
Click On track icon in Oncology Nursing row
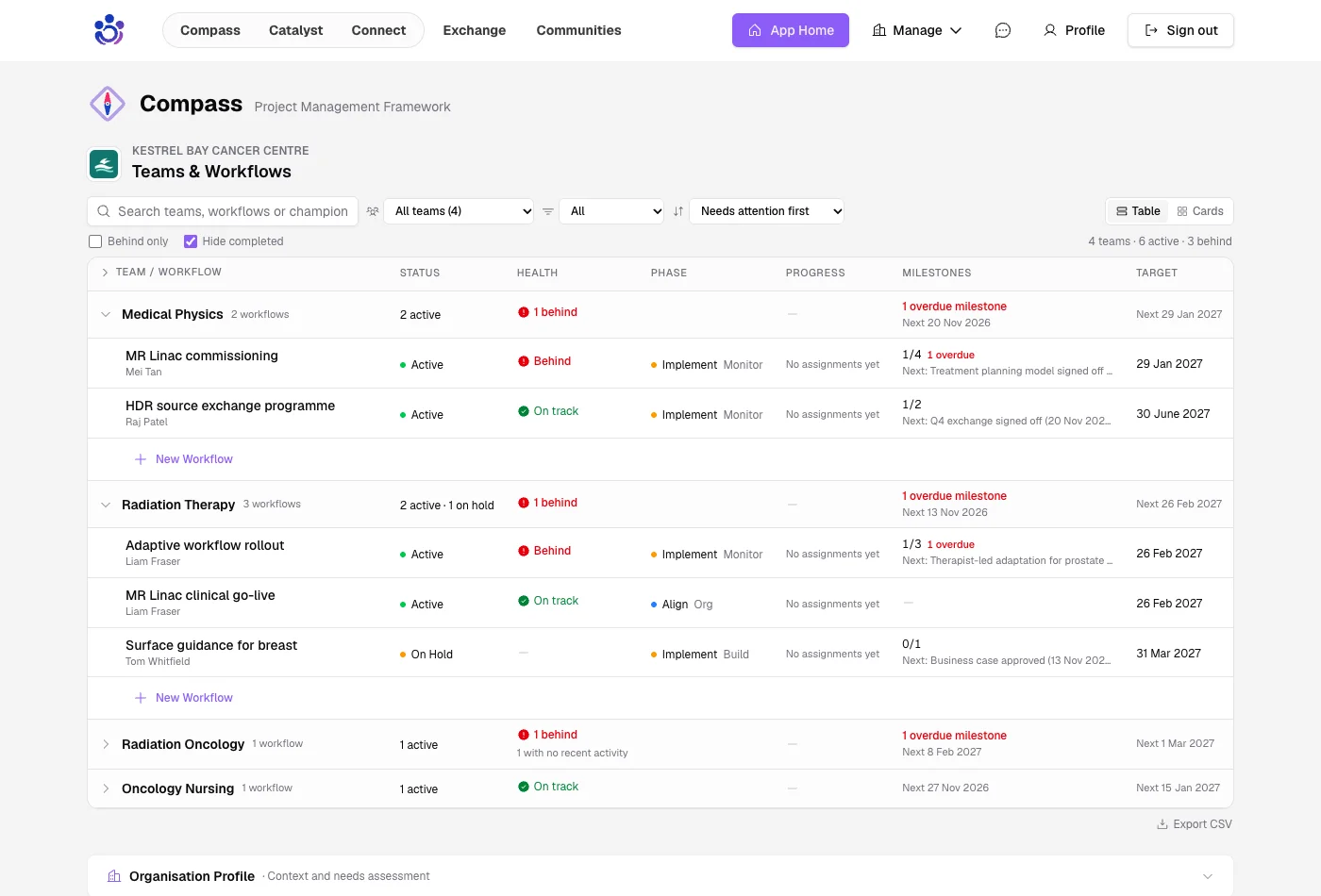[x=523, y=787]
